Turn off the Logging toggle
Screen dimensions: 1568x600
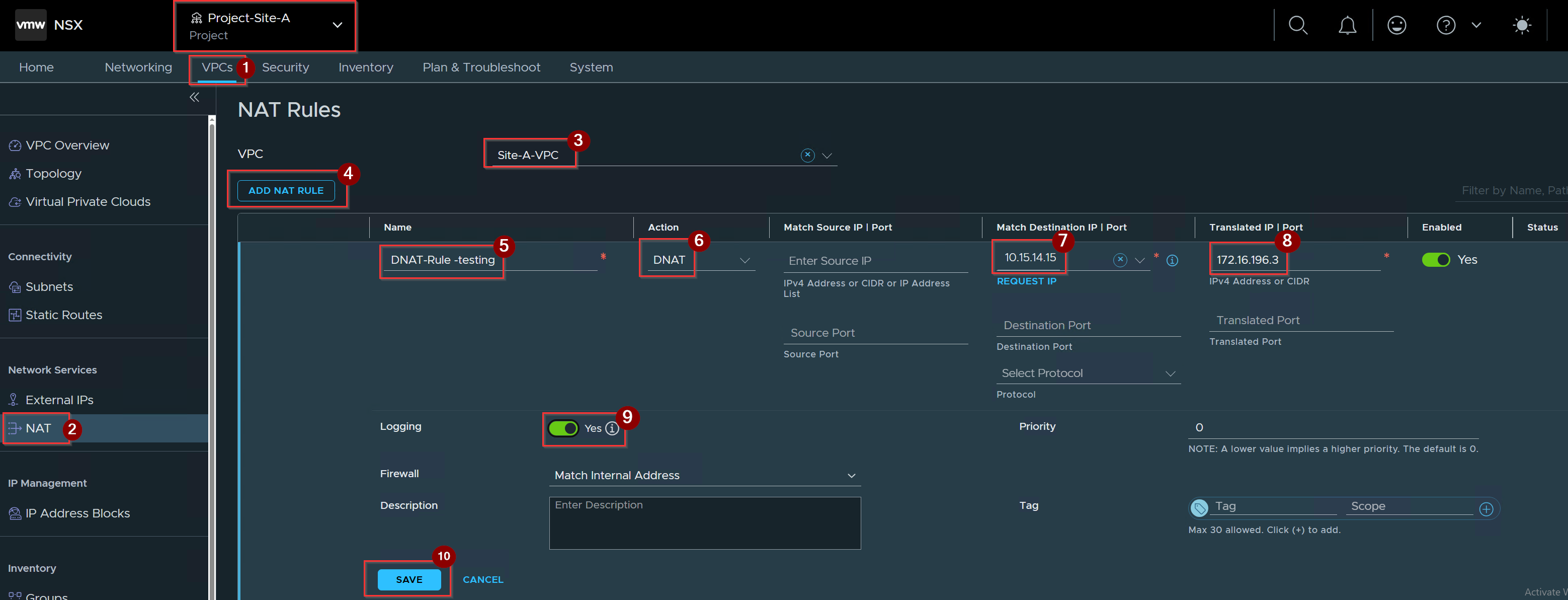[x=562, y=428]
